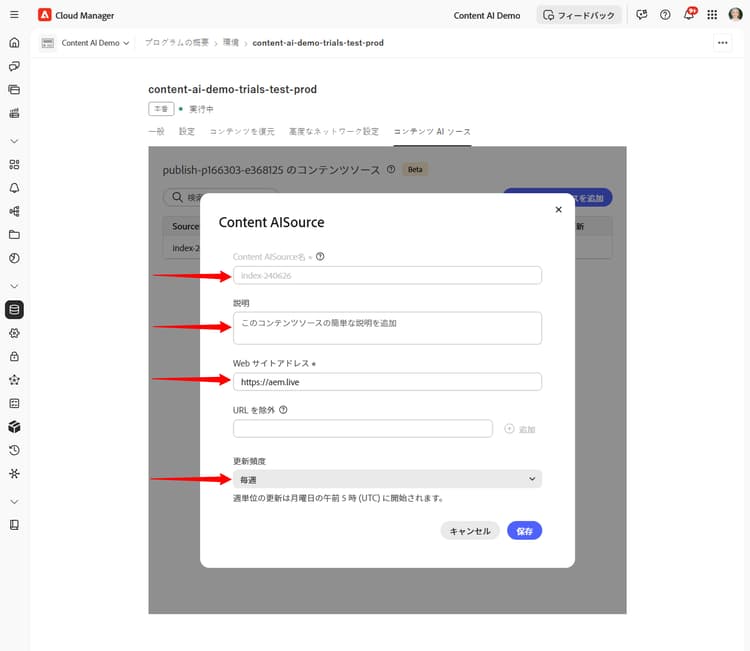Open the 3D cube package sidebar icon
Image resolution: width=750 pixels, height=651 pixels.
[x=14, y=427]
